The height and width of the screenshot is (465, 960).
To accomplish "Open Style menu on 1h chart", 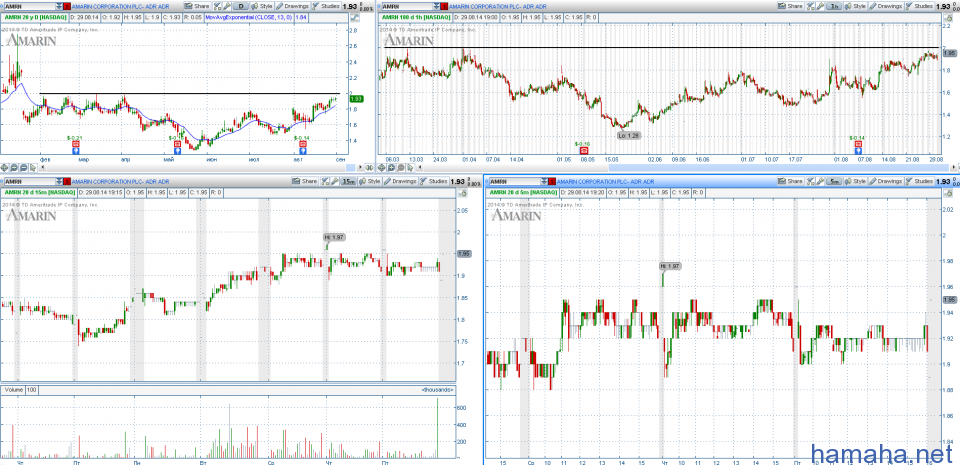I will pos(855,6).
